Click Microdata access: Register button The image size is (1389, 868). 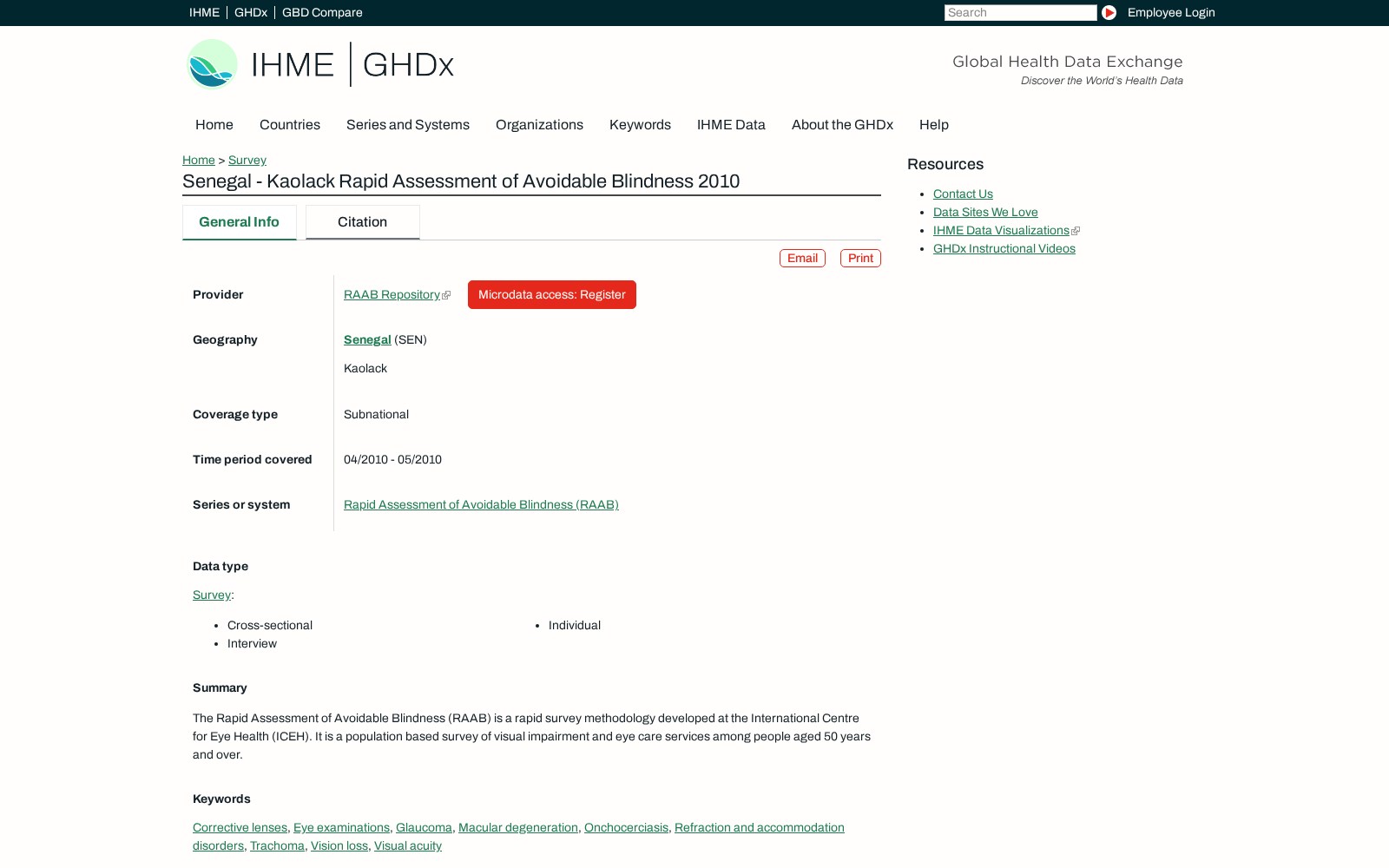pyautogui.click(x=552, y=295)
